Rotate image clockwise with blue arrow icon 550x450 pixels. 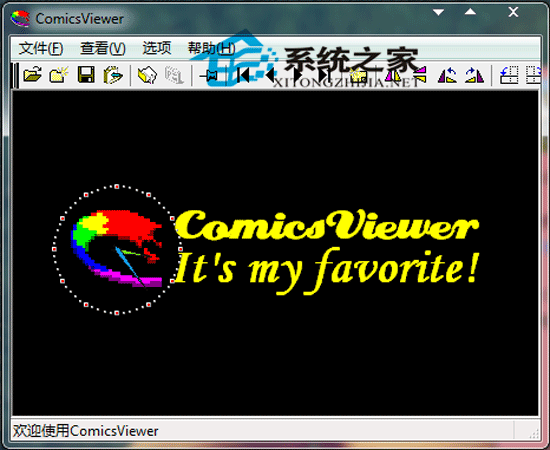click(474, 75)
